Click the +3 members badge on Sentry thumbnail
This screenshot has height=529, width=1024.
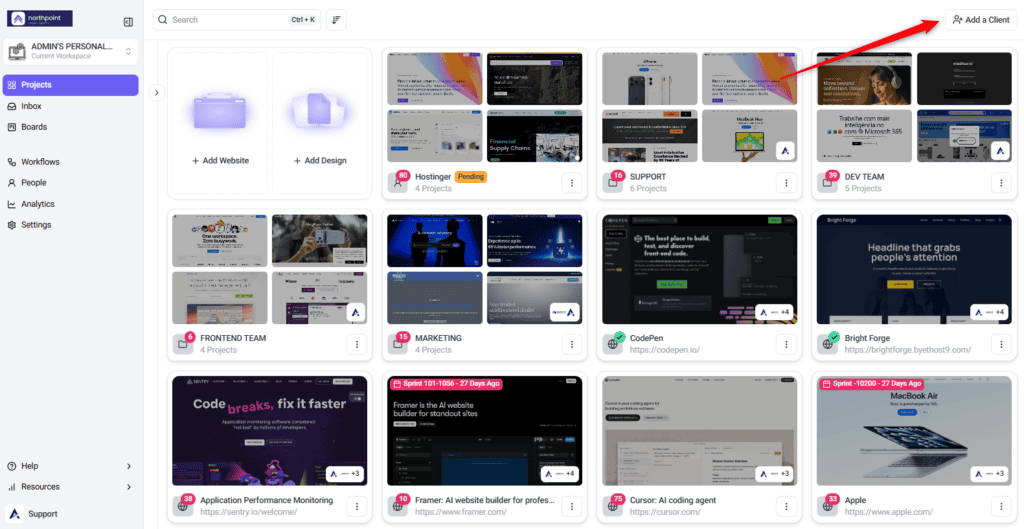pyautogui.click(x=345, y=473)
